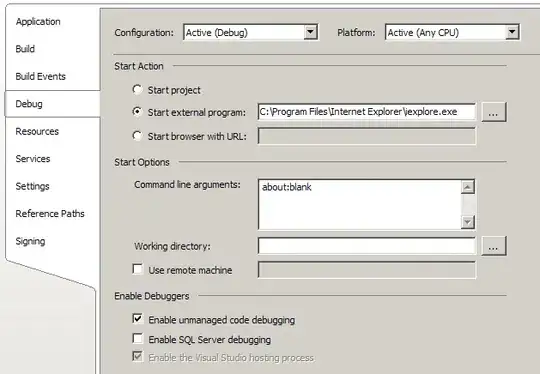Open the Configuration dropdown

point(251,33)
